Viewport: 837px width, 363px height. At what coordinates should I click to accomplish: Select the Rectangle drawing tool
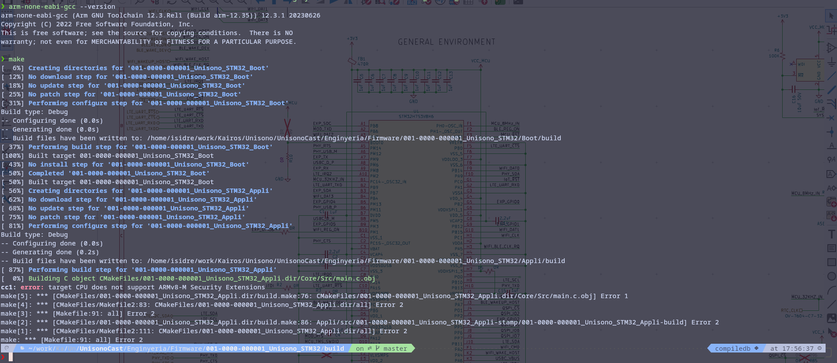click(x=832, y=262)
